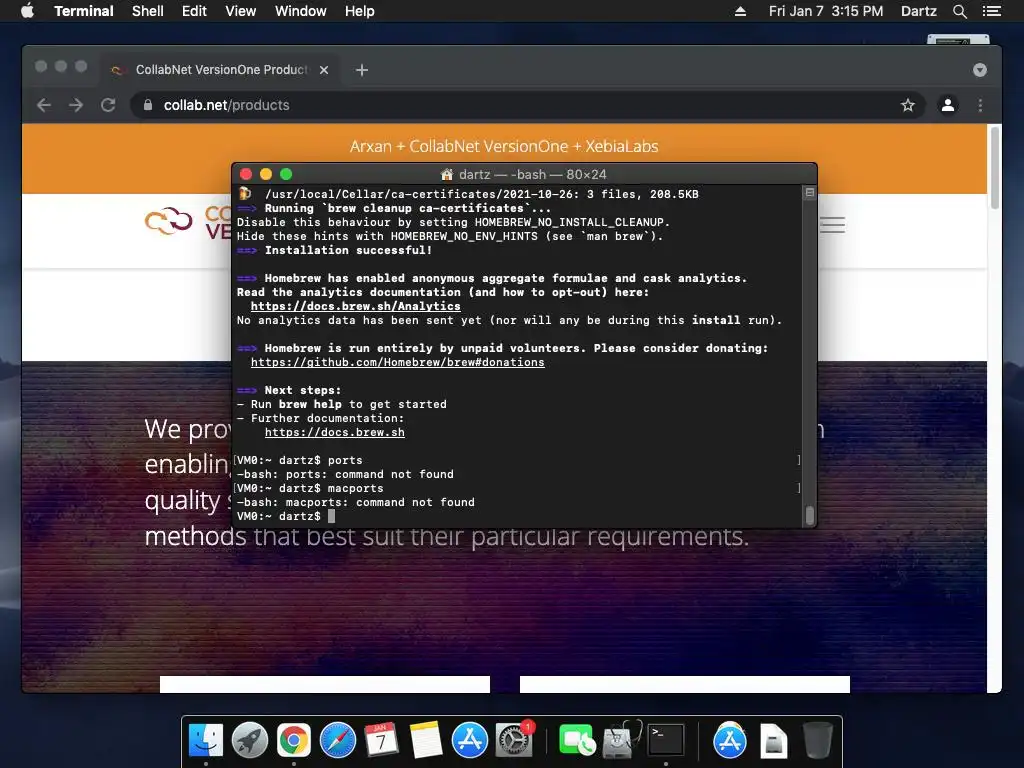1024x768 pixels.
Task: Open Notification Center list icon
Action: tap(991, 11)
